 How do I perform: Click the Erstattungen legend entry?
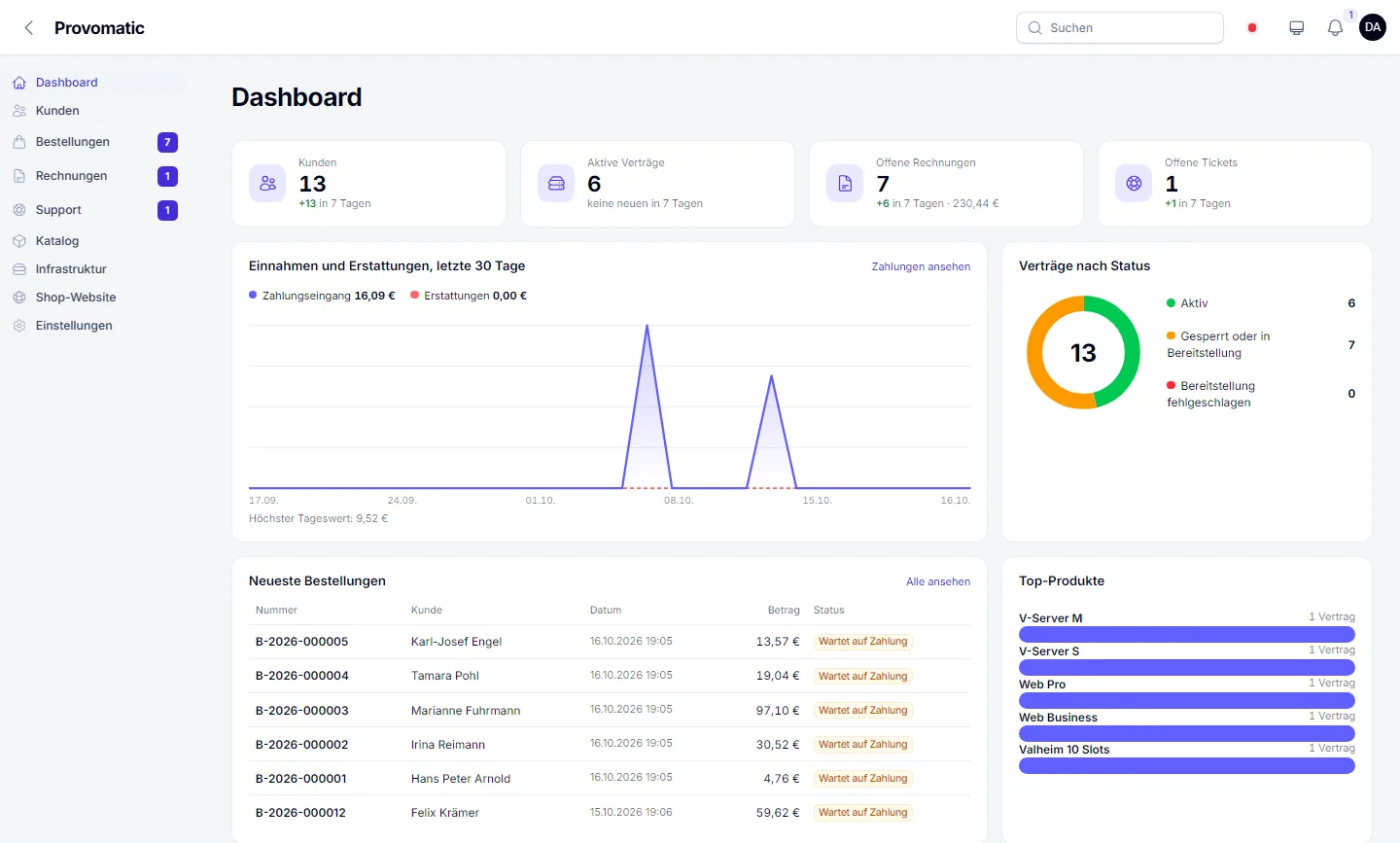(x=469, y=296)
